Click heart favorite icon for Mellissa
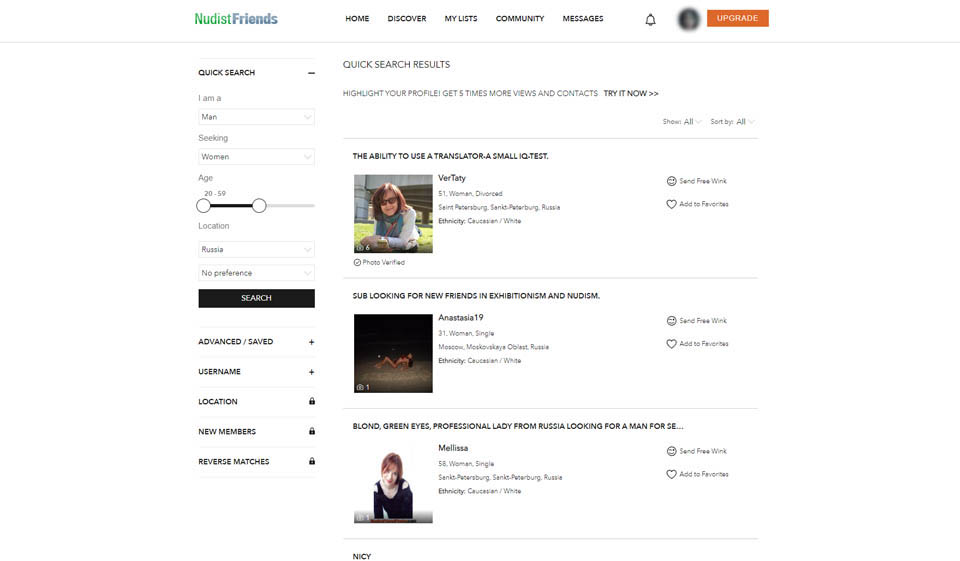 point(672,474)
